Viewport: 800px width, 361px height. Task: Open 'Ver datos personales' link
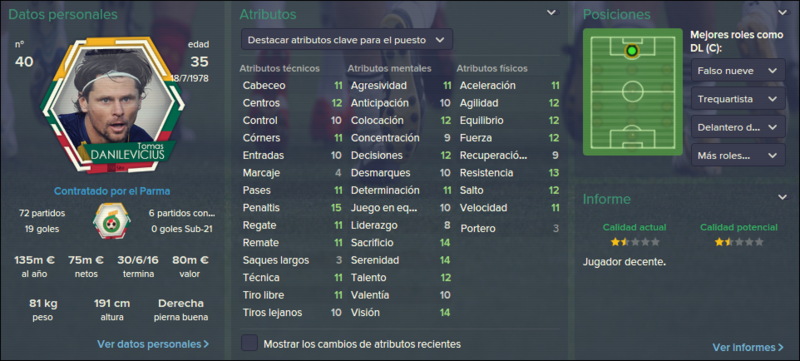tap(153, 344)
